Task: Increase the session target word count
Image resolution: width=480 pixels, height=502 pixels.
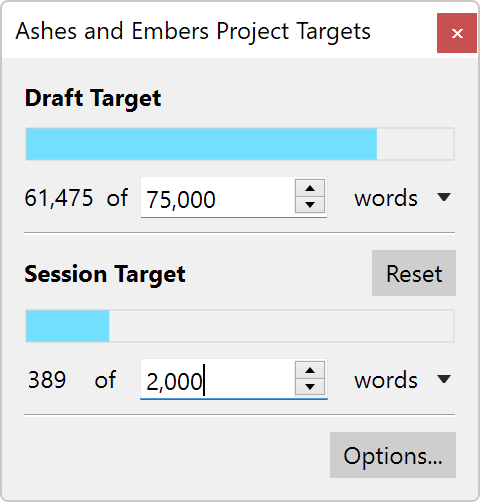Action: [x=310, y=370]
